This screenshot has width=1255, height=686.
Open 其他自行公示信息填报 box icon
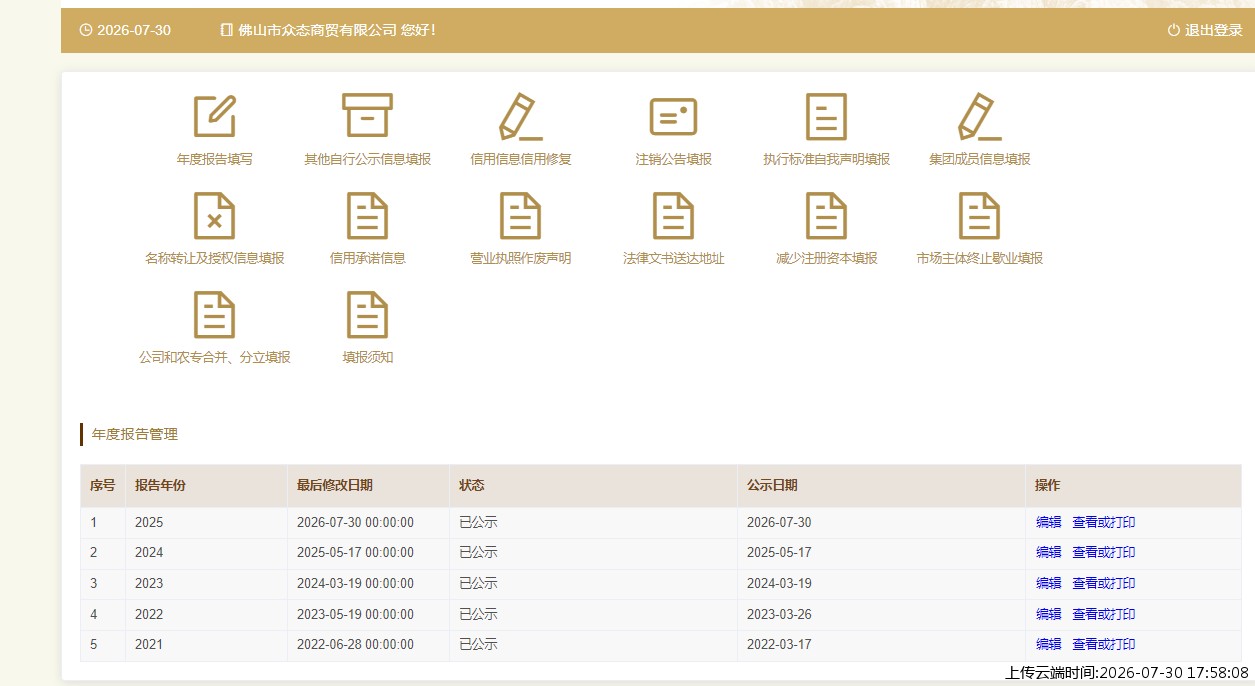click(367, 116)
